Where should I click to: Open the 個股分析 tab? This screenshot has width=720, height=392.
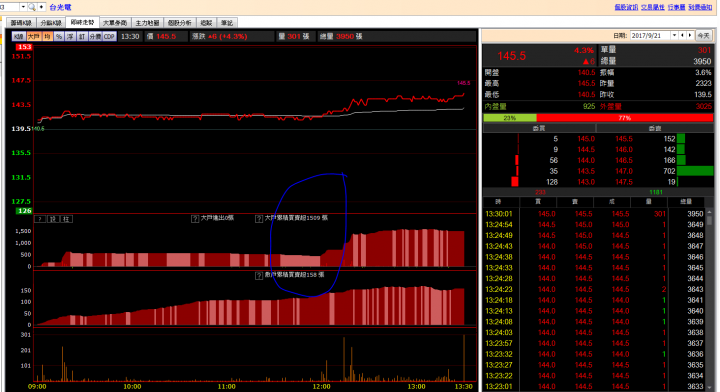tap(180, 22)
